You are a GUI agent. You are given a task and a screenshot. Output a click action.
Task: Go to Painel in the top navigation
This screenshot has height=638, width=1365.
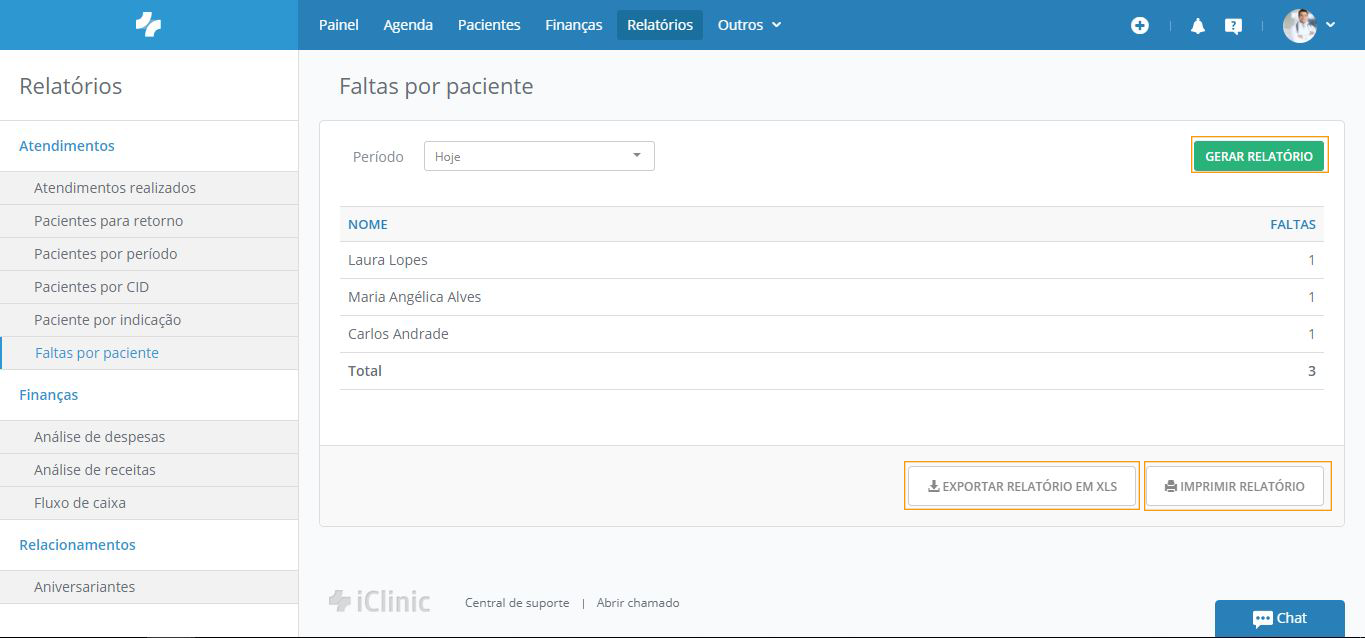click(339, 25)
